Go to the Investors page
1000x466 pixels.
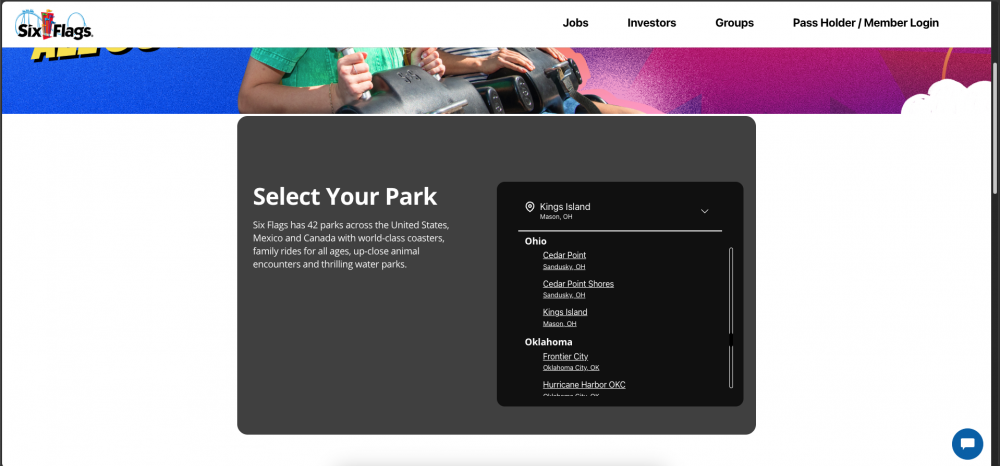click(x=651, y=23)
